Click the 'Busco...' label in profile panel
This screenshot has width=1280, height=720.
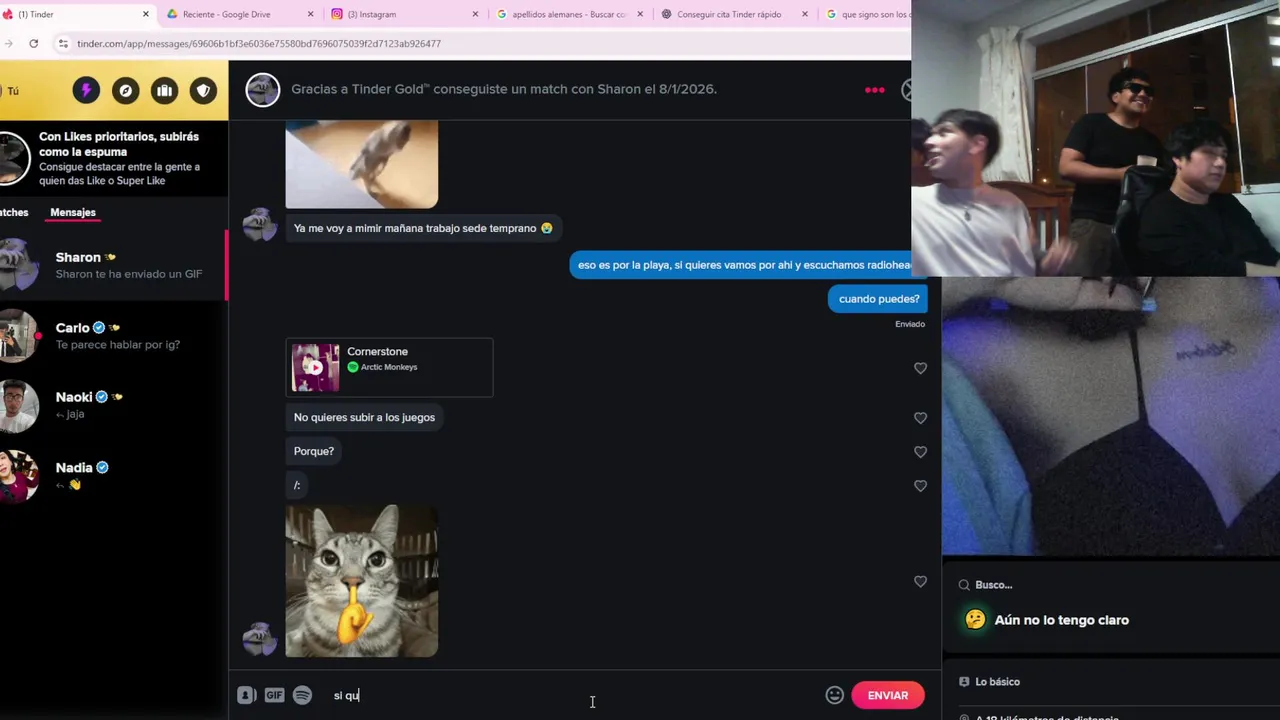click(x=993, y=585)
